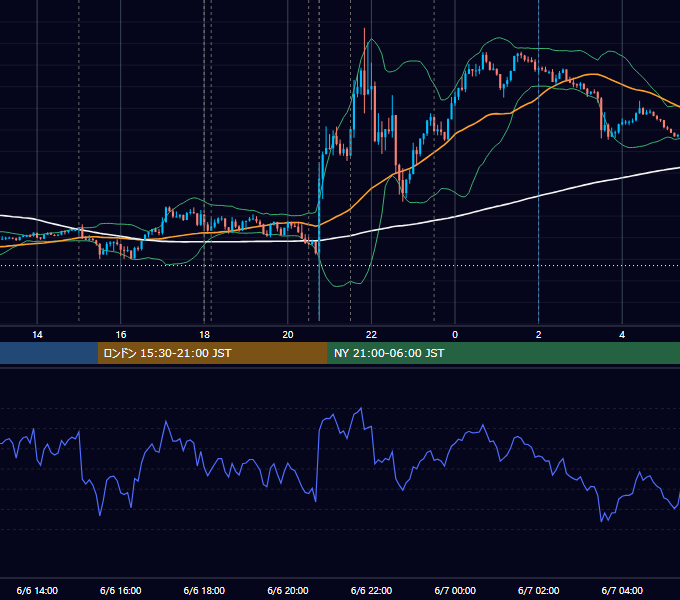Click the '20' hour label on price chart axis
The image size is (680, 600).
[x=288, y=335]
